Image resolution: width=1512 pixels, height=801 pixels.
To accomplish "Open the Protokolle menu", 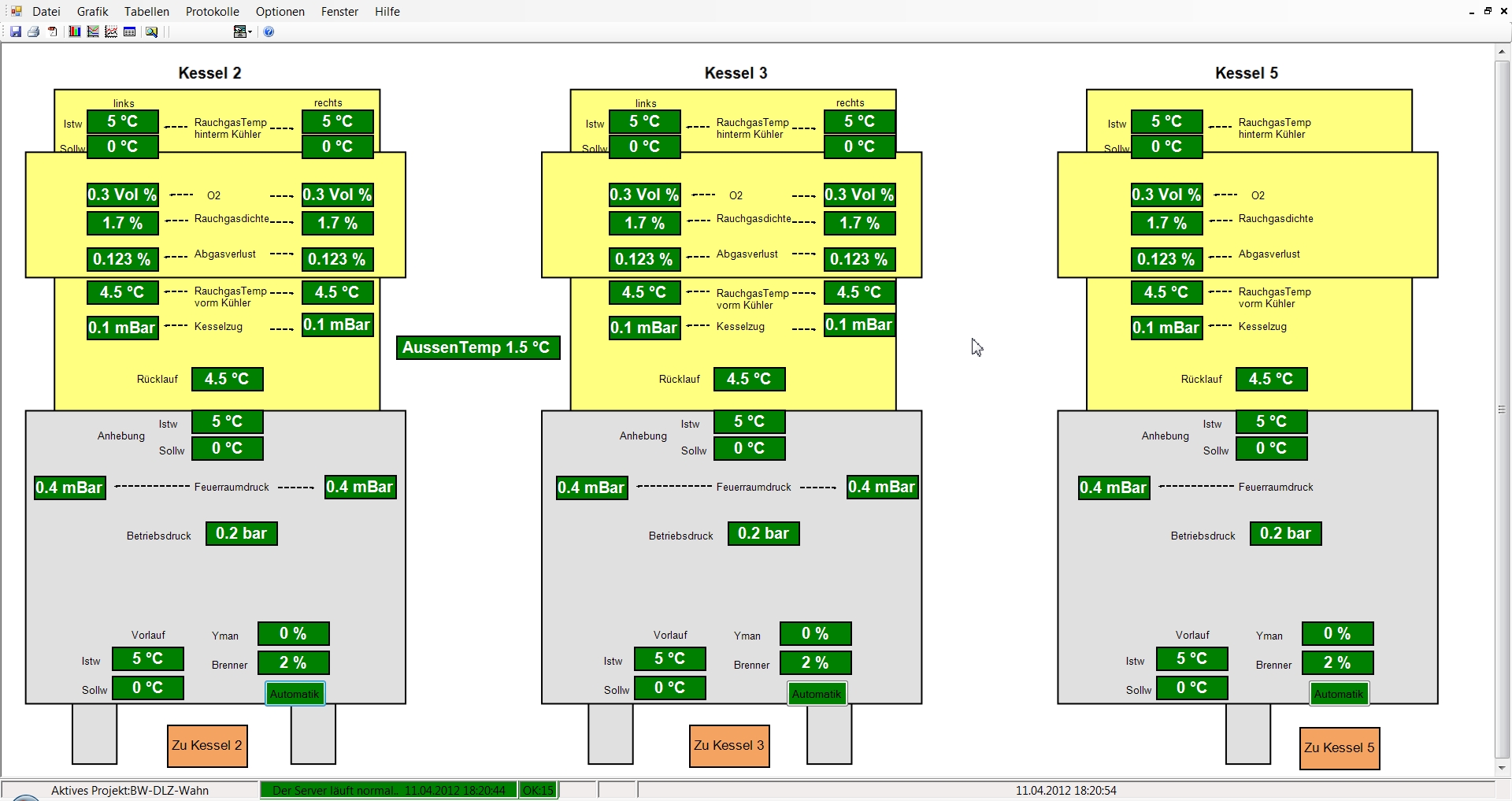I will tap(213, 12).
